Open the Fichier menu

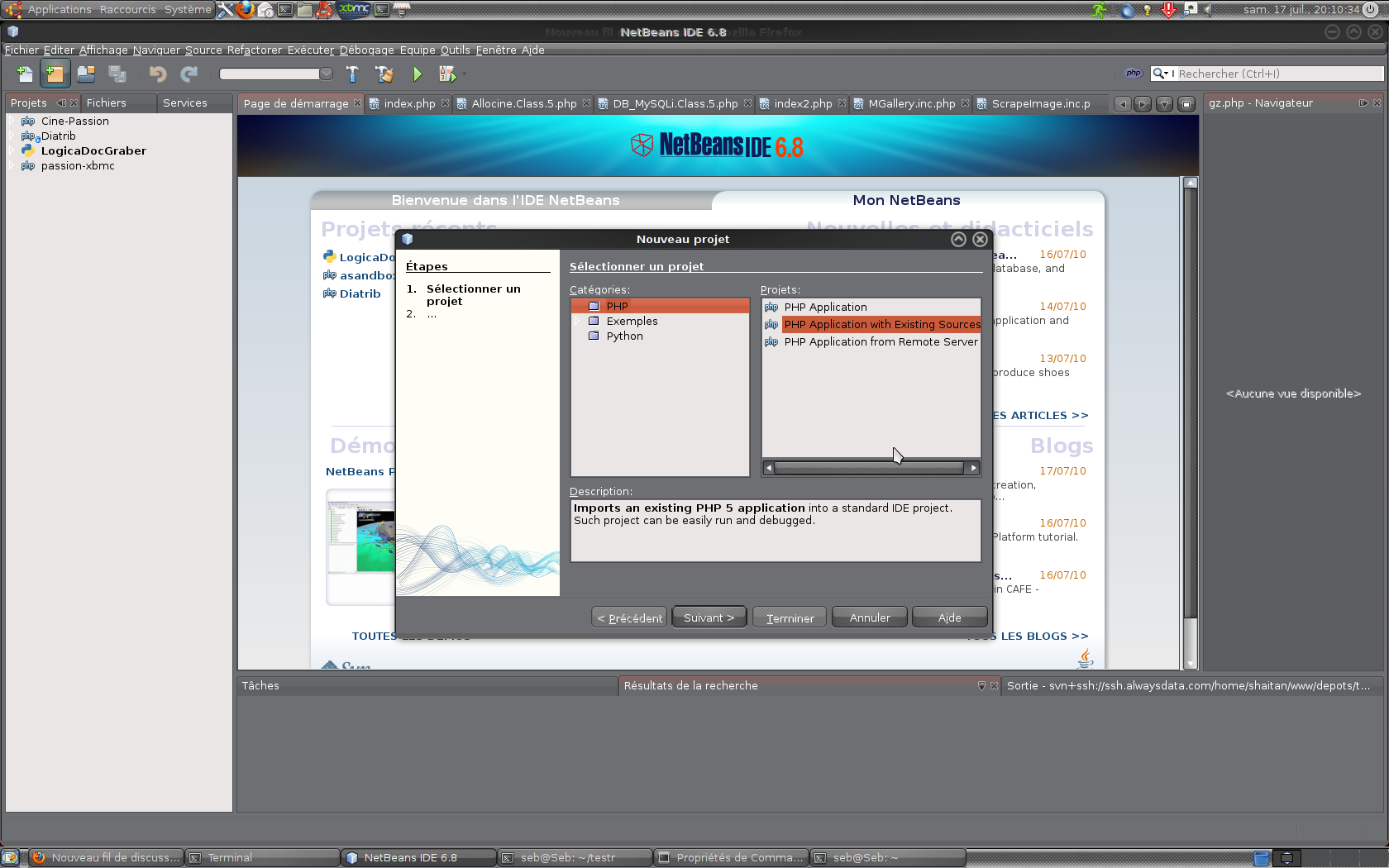(21, 50)
